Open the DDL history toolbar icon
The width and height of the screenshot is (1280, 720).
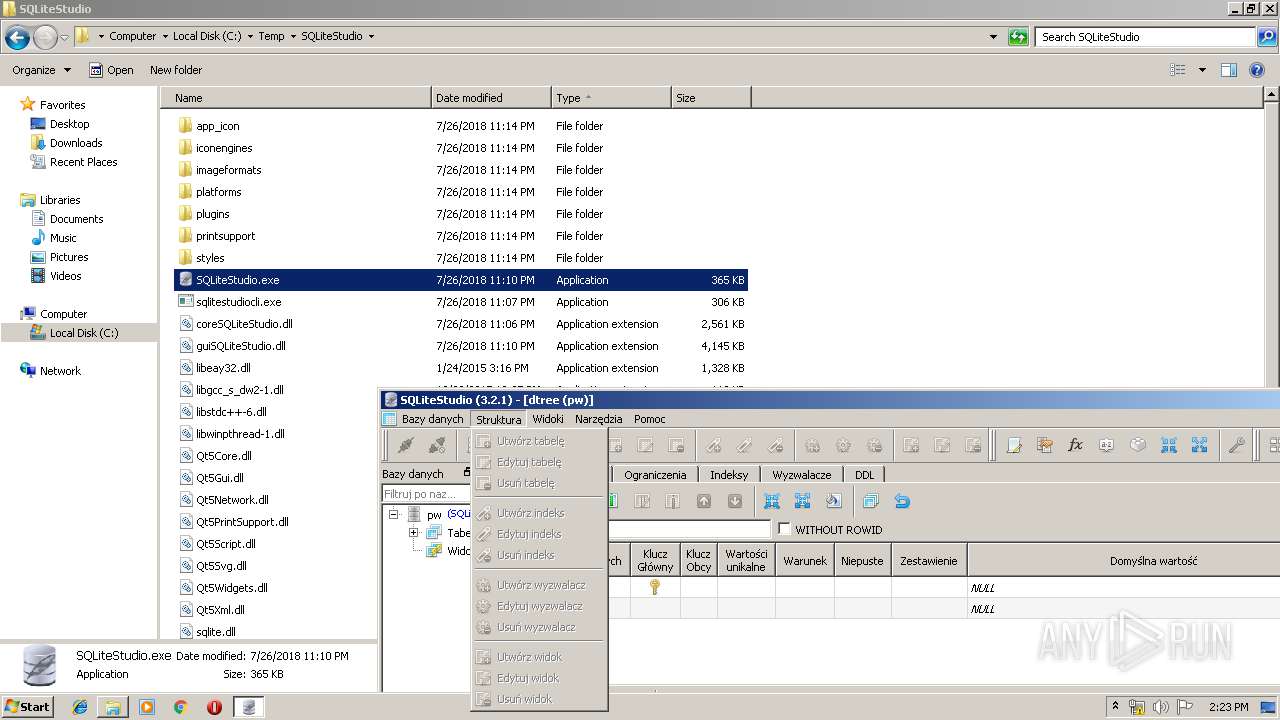click(1044, 445)
